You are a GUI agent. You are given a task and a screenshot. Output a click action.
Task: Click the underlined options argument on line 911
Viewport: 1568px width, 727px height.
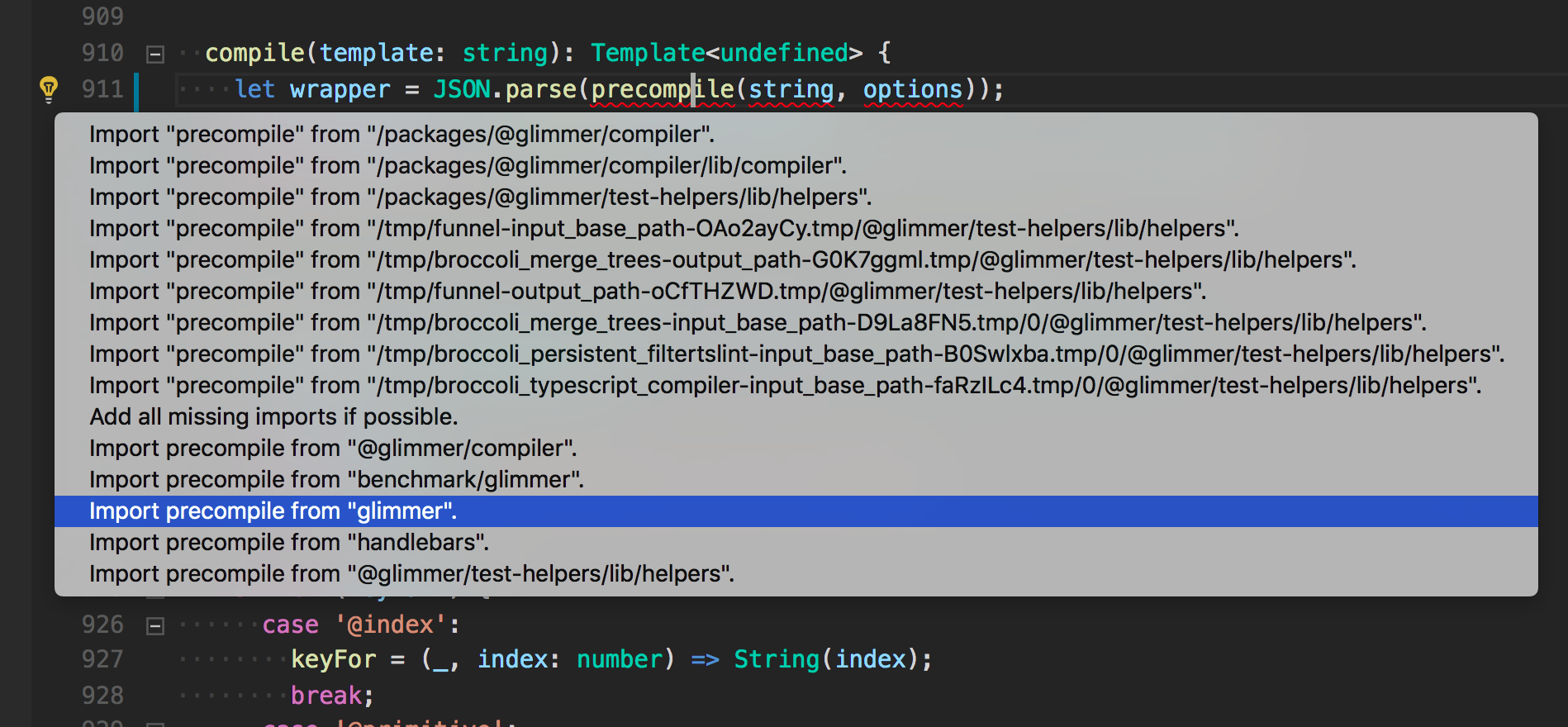[x=913, y=89]
